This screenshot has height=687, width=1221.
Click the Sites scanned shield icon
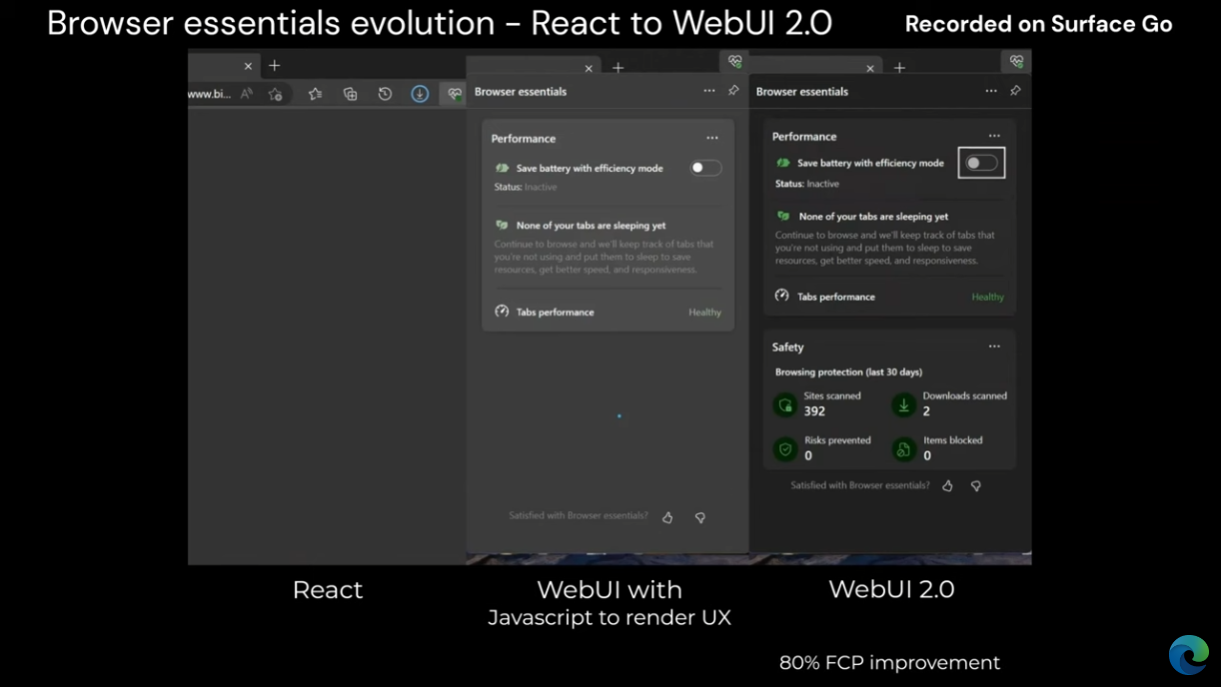(786, 404)
